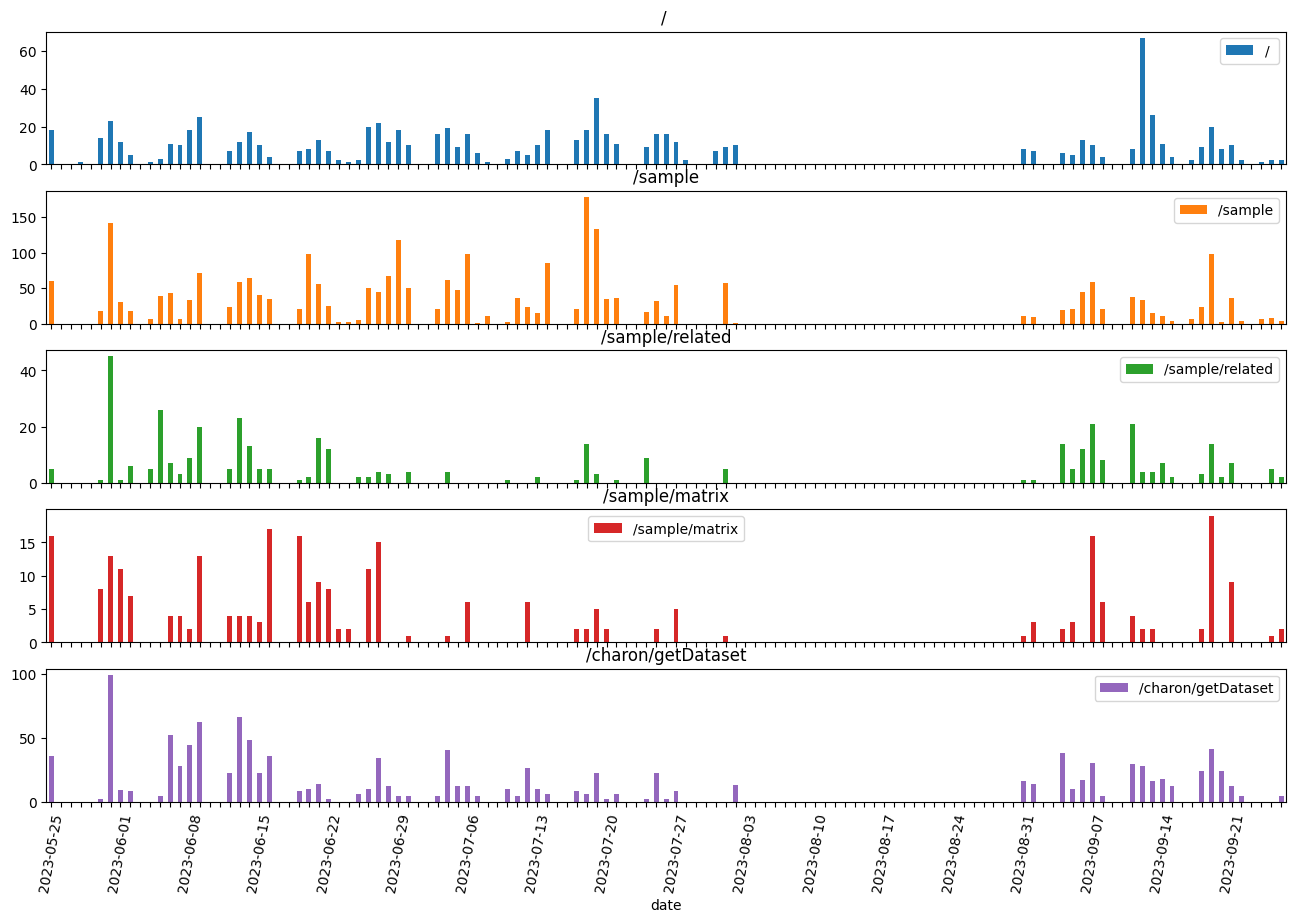
Task: Click the 2023-06-29 date tick label
Action: (398, 854)
